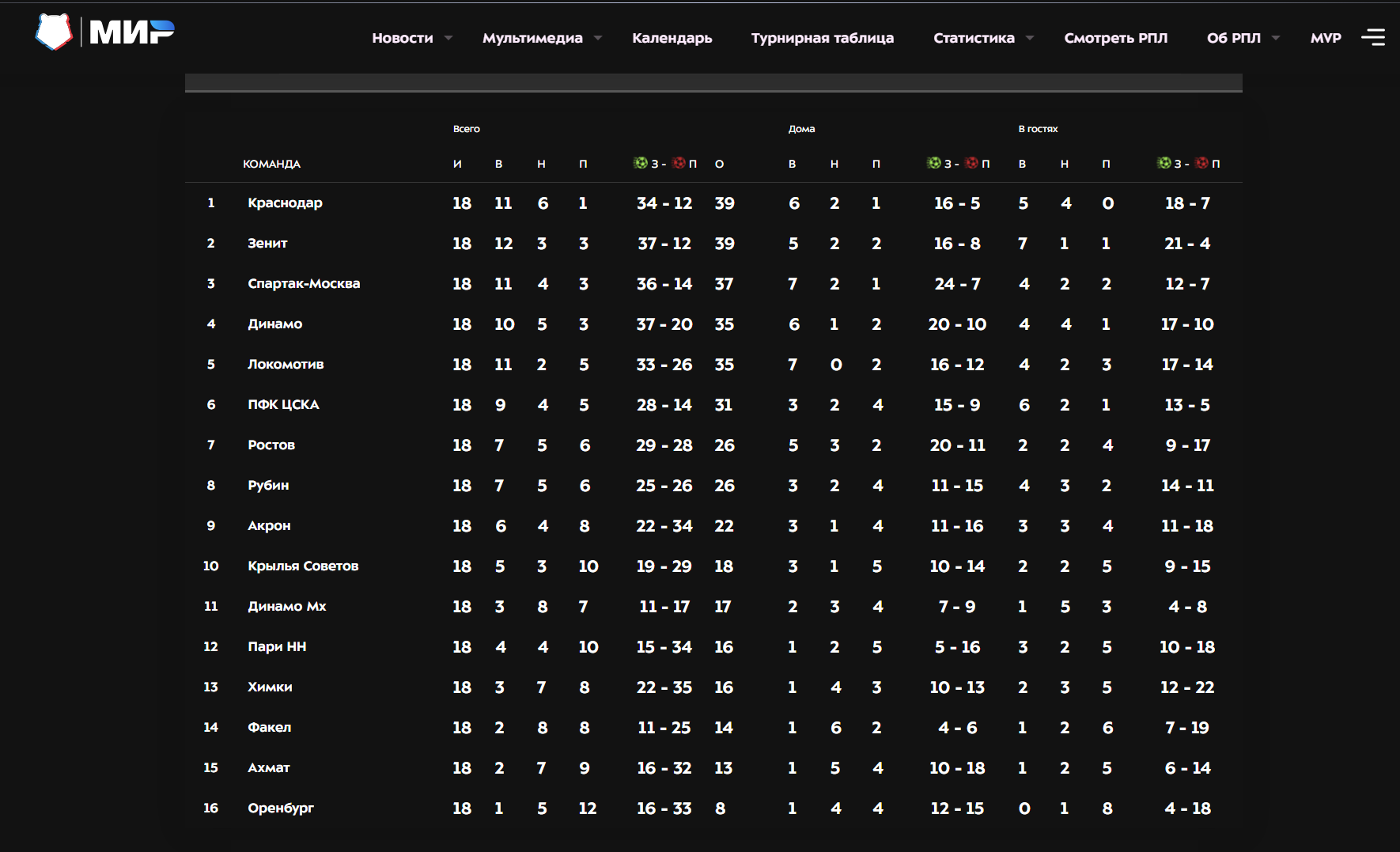Click the МИР sponsor logo
Screen dimensions: 1400x852
[x=131, y=32]
